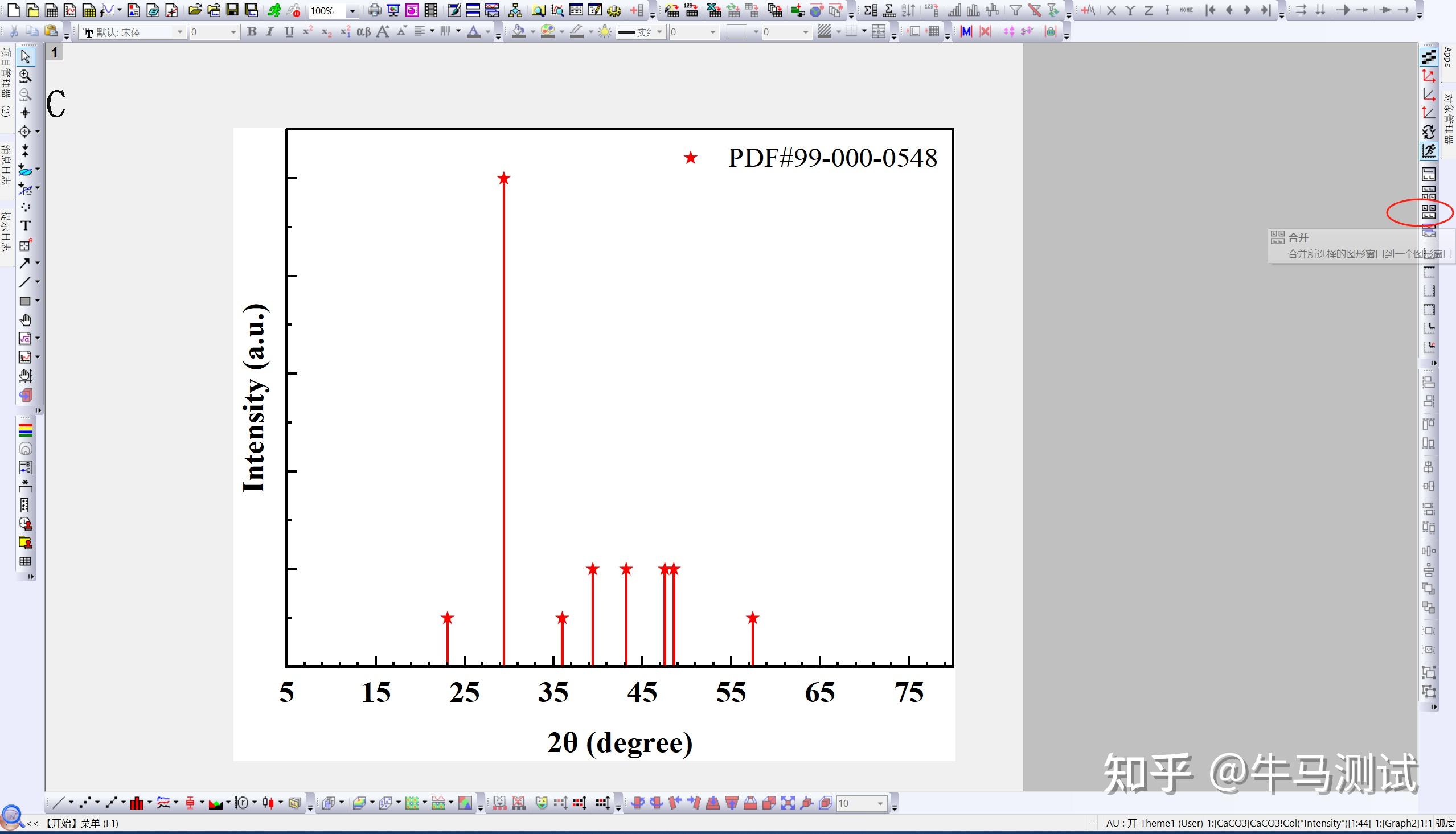Image resolution: width=1456 pixels, height=834 pixels.
Task: Click the green running-man recalculate icon
Action: click(274, 10)
